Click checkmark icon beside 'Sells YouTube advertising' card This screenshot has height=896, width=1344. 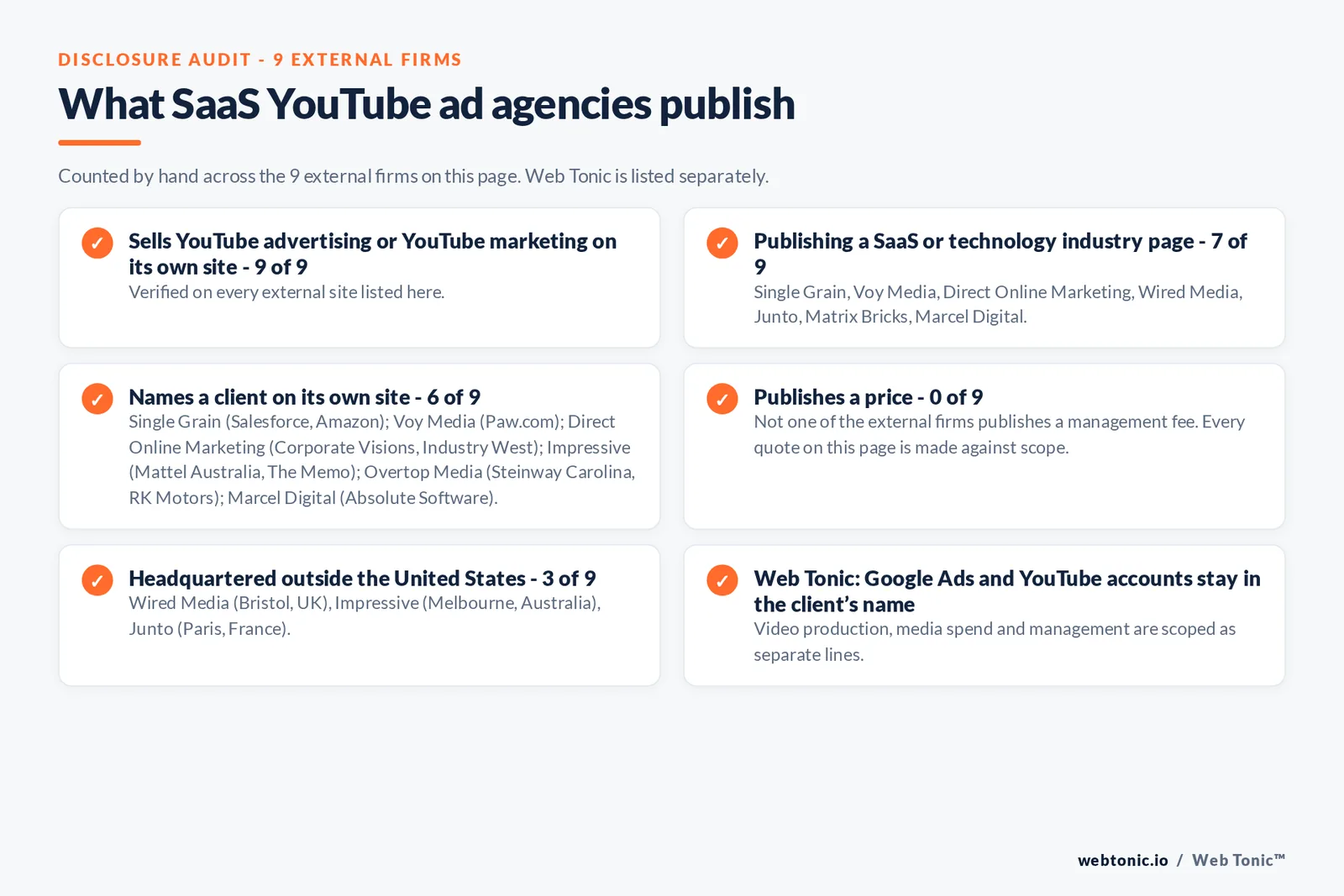97,243
